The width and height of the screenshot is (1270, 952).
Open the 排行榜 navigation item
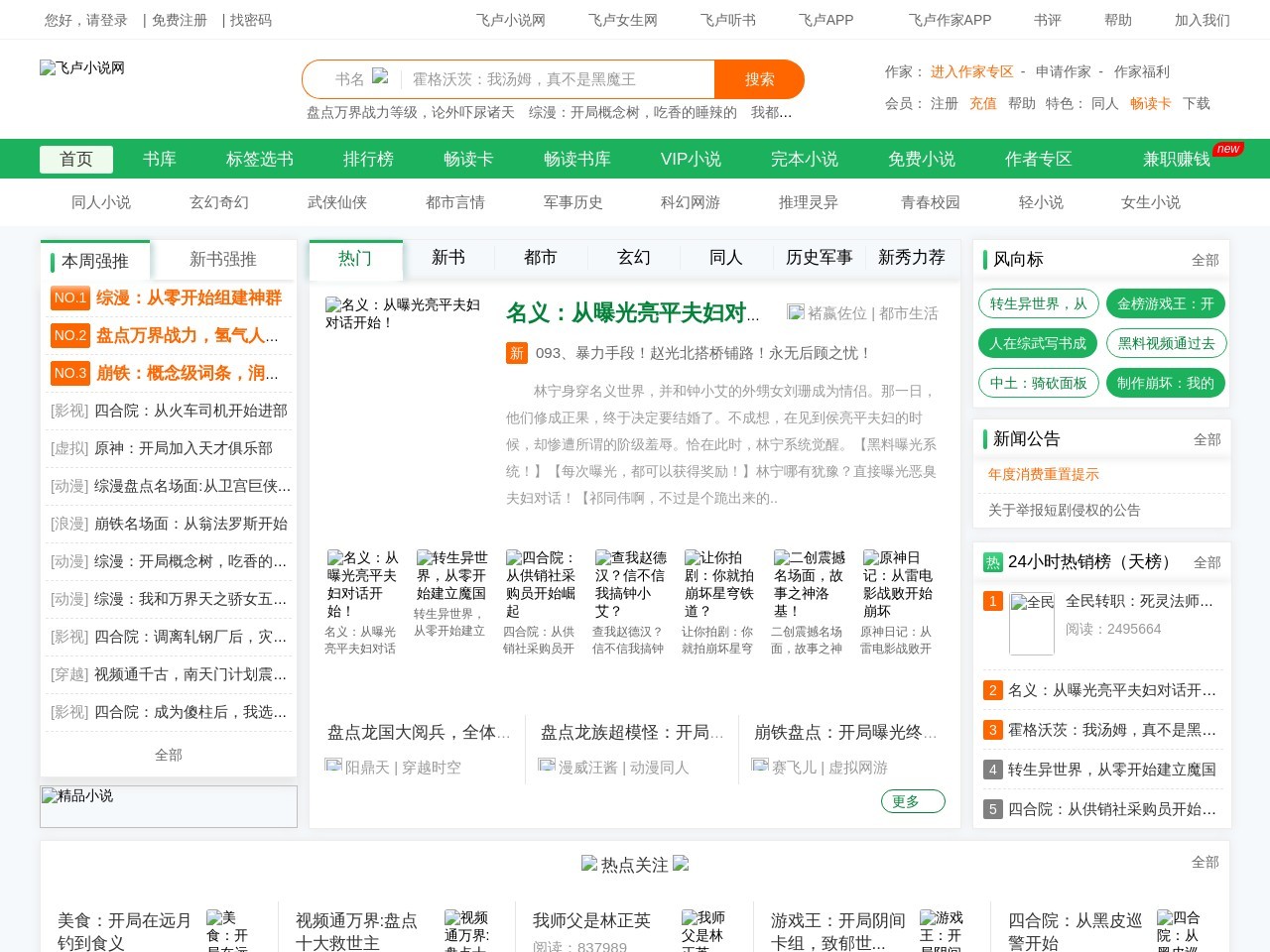(368, 159)
